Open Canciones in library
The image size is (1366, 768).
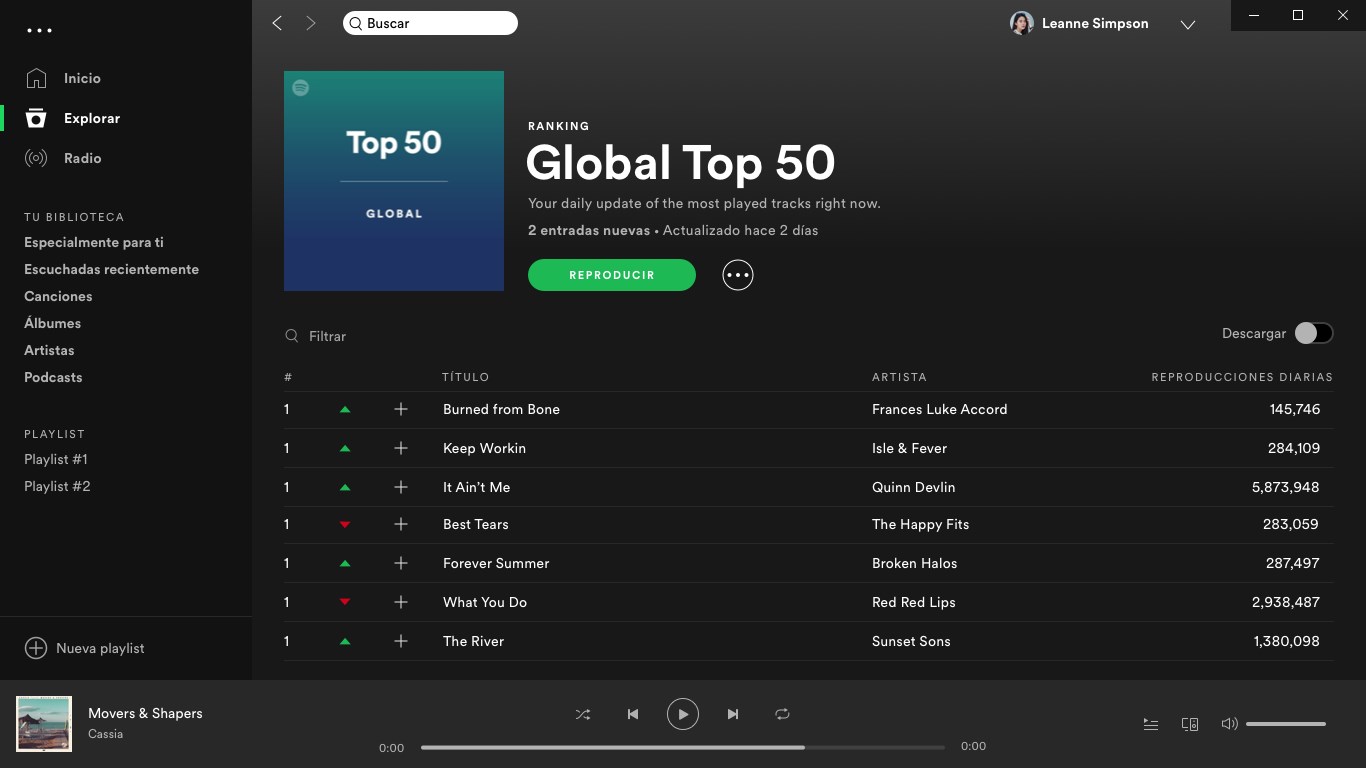pos(58,296)
